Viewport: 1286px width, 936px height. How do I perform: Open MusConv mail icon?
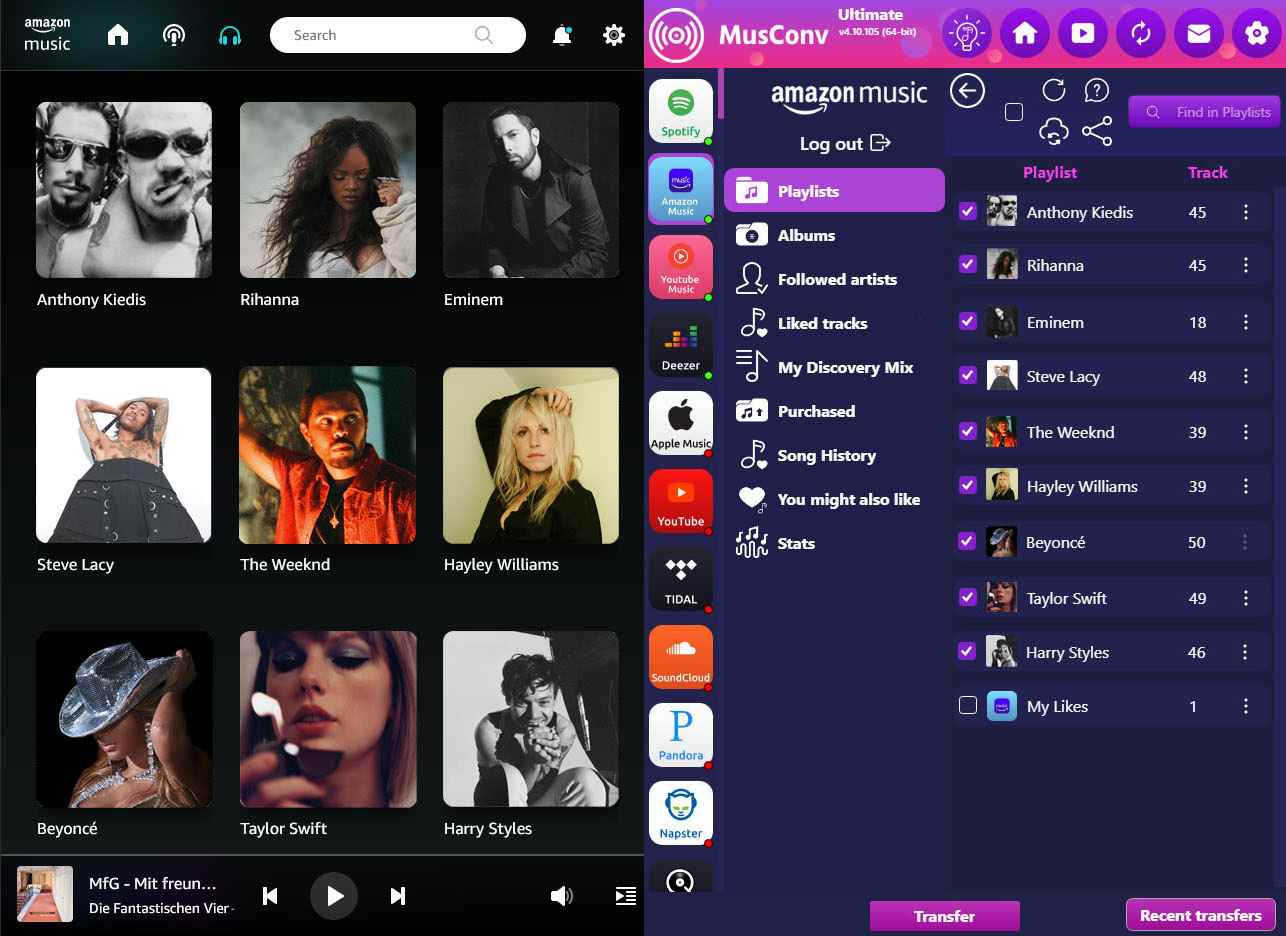point(1198,34)
